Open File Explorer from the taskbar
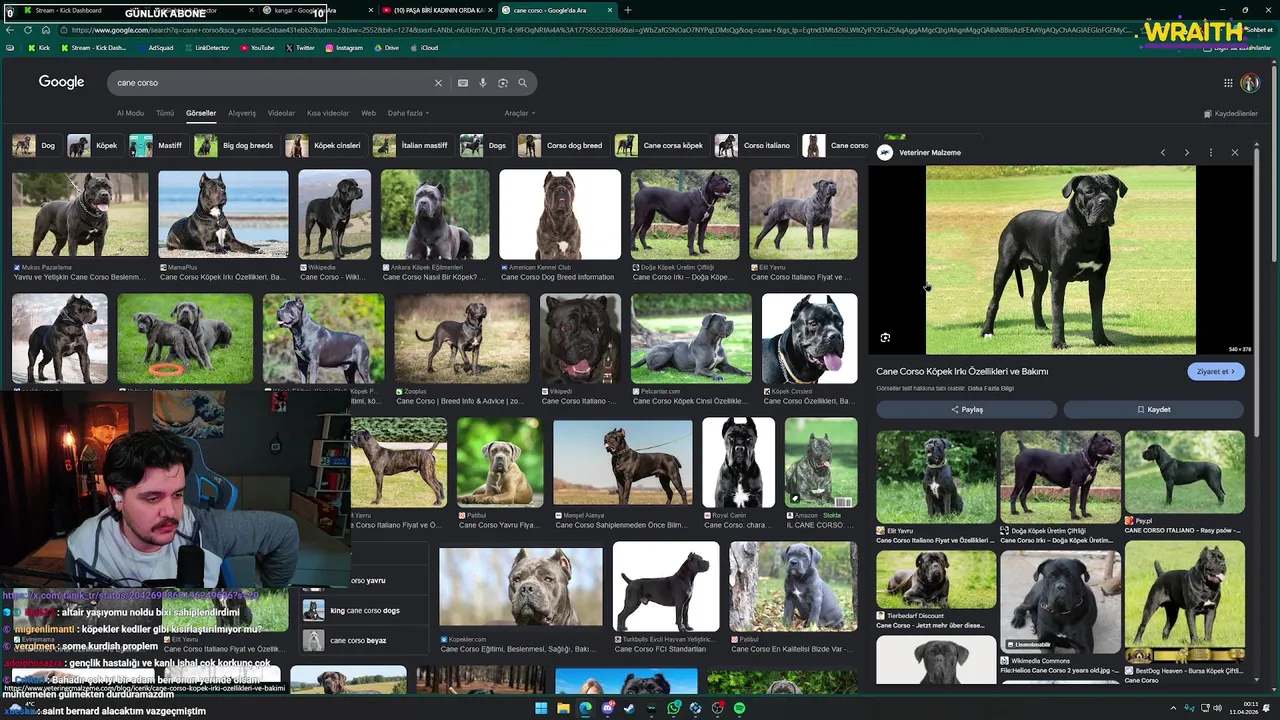This screenshot has width=1280, height=720. click(x=563, y=708)
